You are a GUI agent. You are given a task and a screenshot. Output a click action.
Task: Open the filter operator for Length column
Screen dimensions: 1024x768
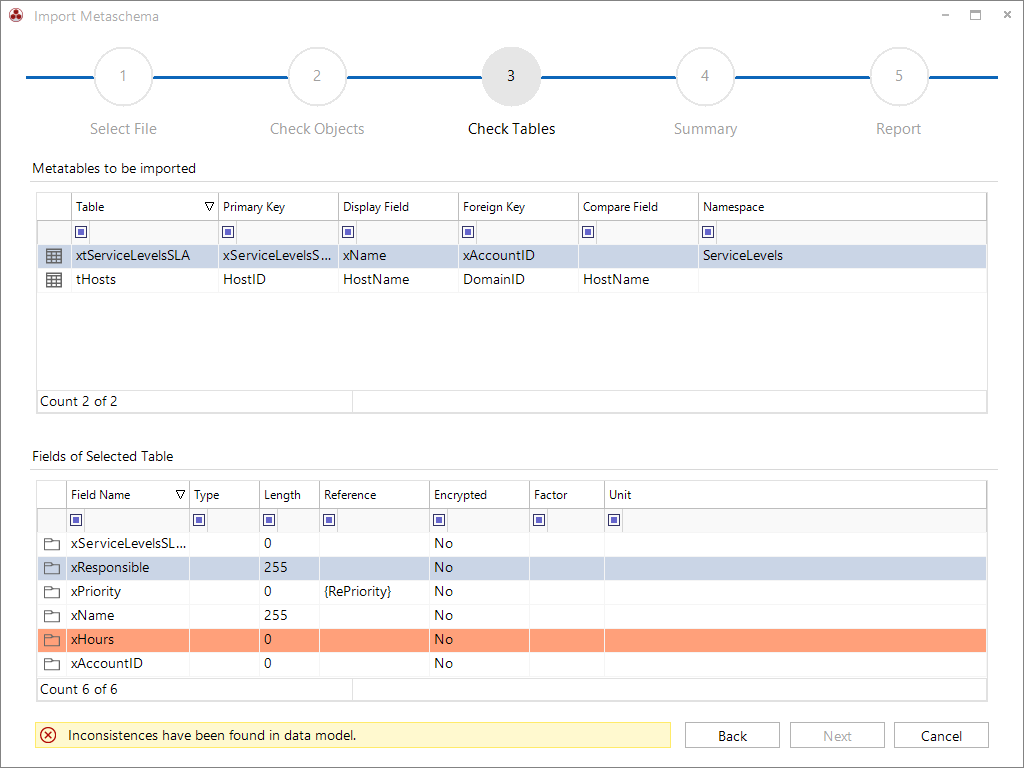click(x=269, y=520)
